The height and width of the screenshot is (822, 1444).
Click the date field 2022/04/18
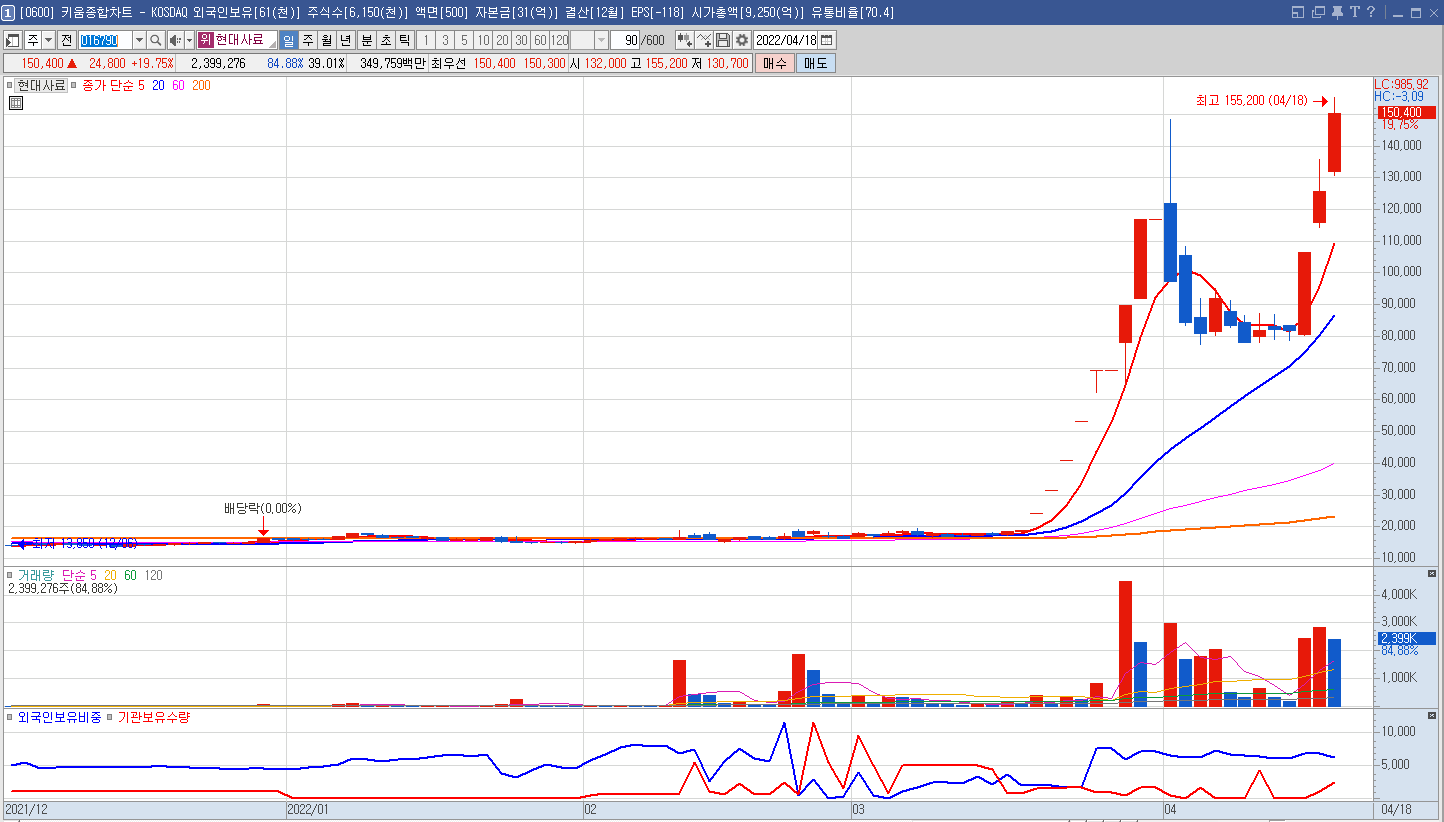[786, 40]
